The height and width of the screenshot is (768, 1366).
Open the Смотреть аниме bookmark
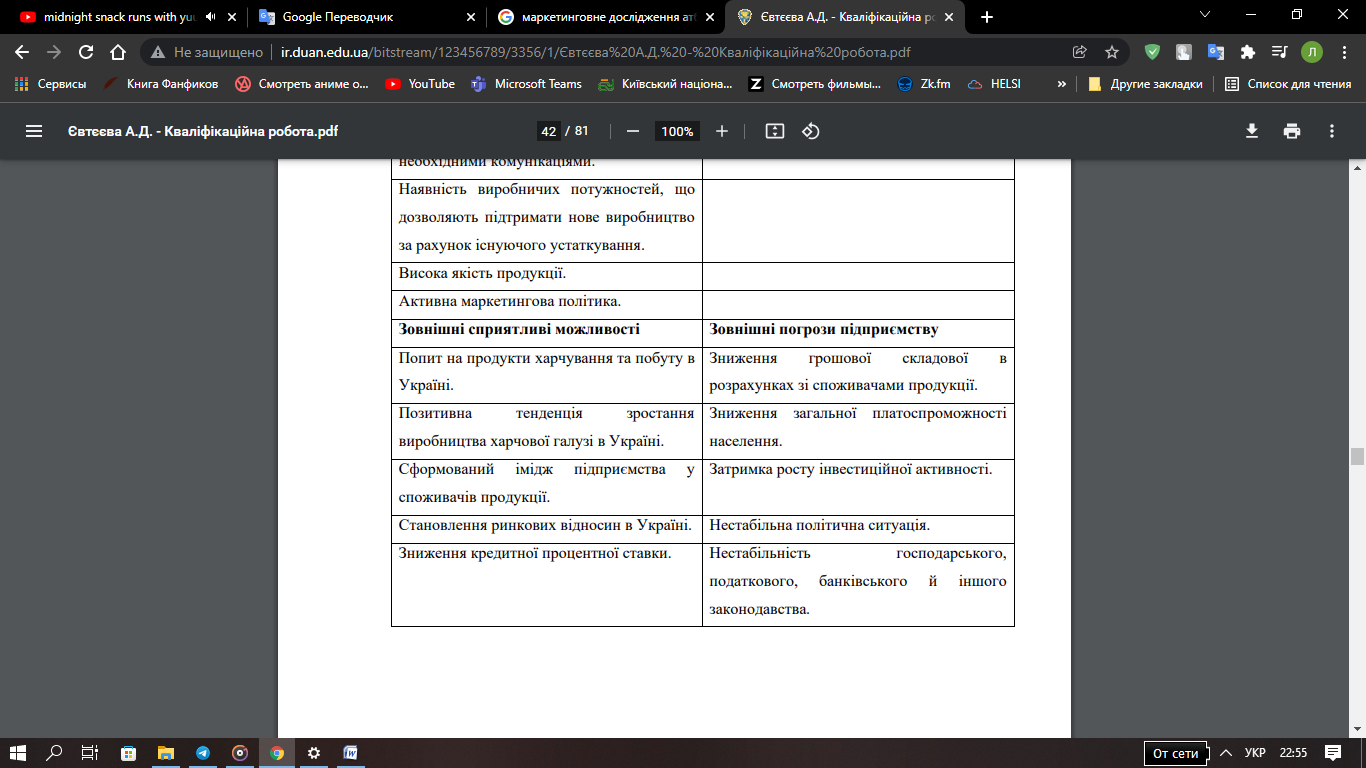click(302, 84)
